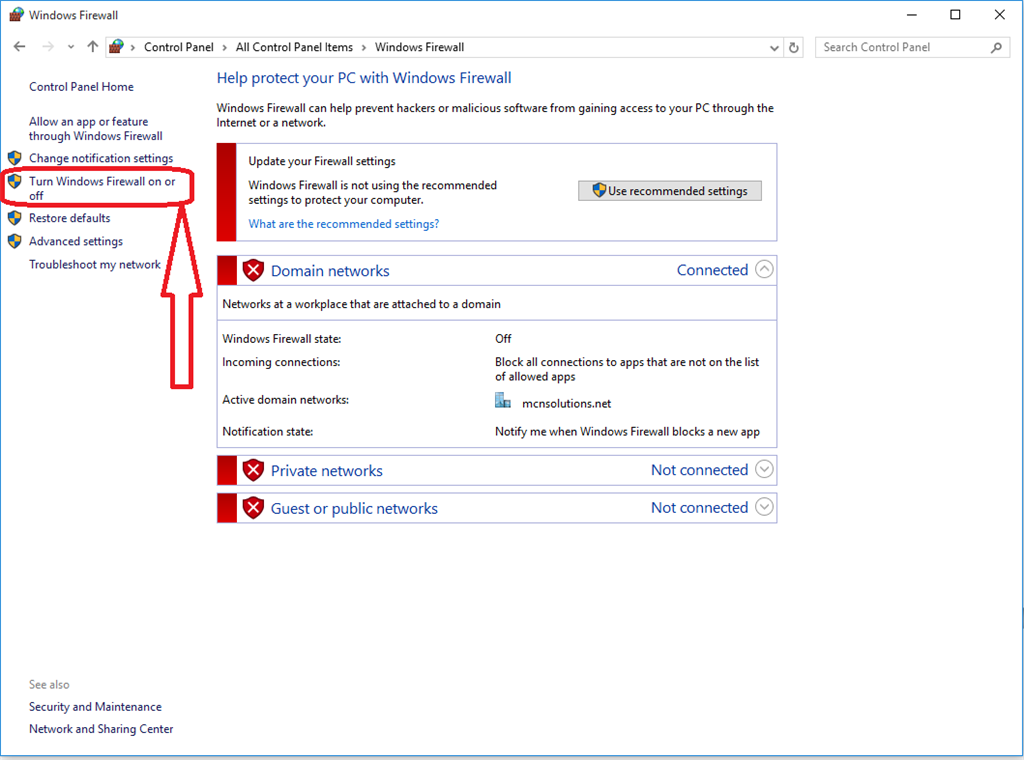The height and width of the screenshot is (760, 1024).
Task: Click shield icon beside Restore defaults
Action: click(15, 217)
